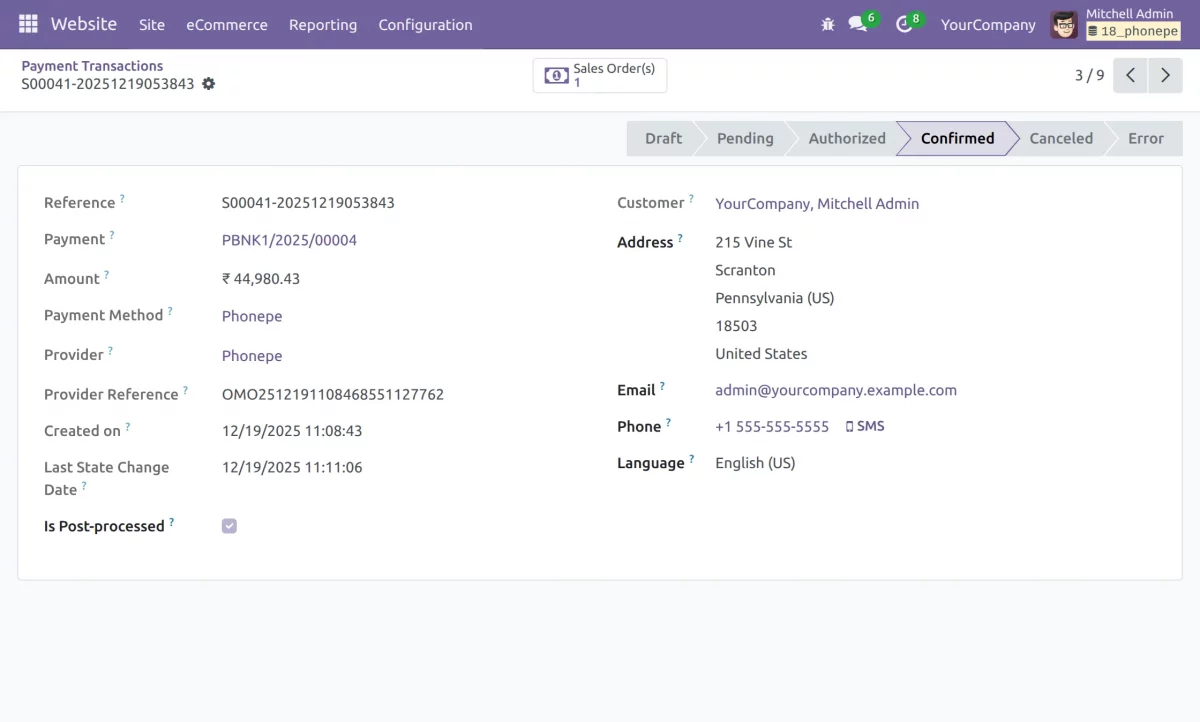Open the Configuration menu
Image resolution: width=1200 pixels, height=722 pixels.
(425, 25)
